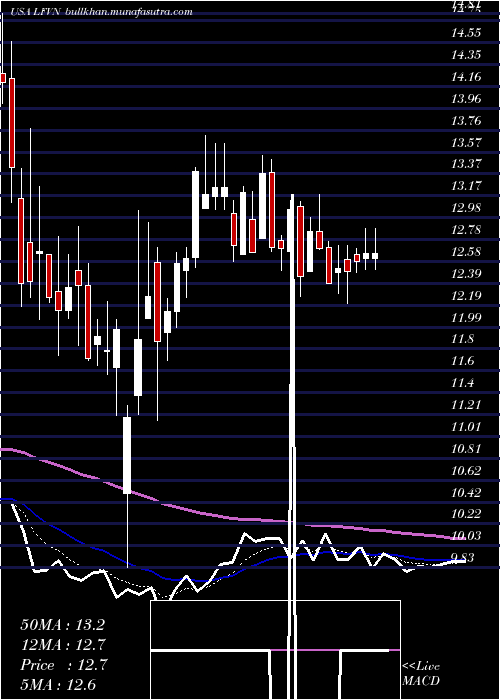500x700 pixels.
Task: Click the 10.62 price axis label
Action: [x=466, y=470]
